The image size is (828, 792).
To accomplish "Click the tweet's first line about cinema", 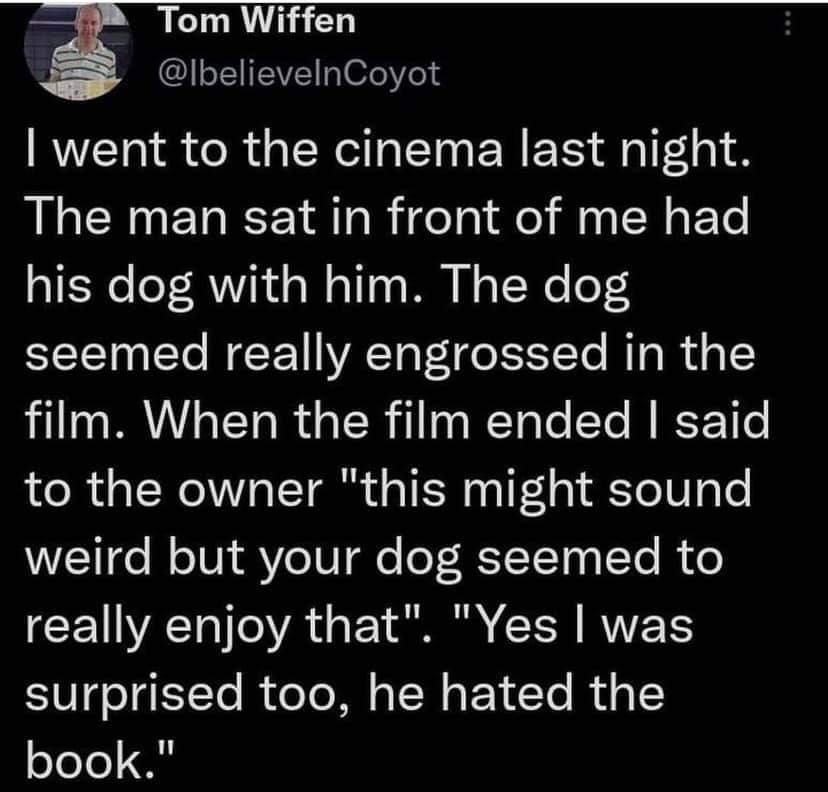I will tap(388, 149).
